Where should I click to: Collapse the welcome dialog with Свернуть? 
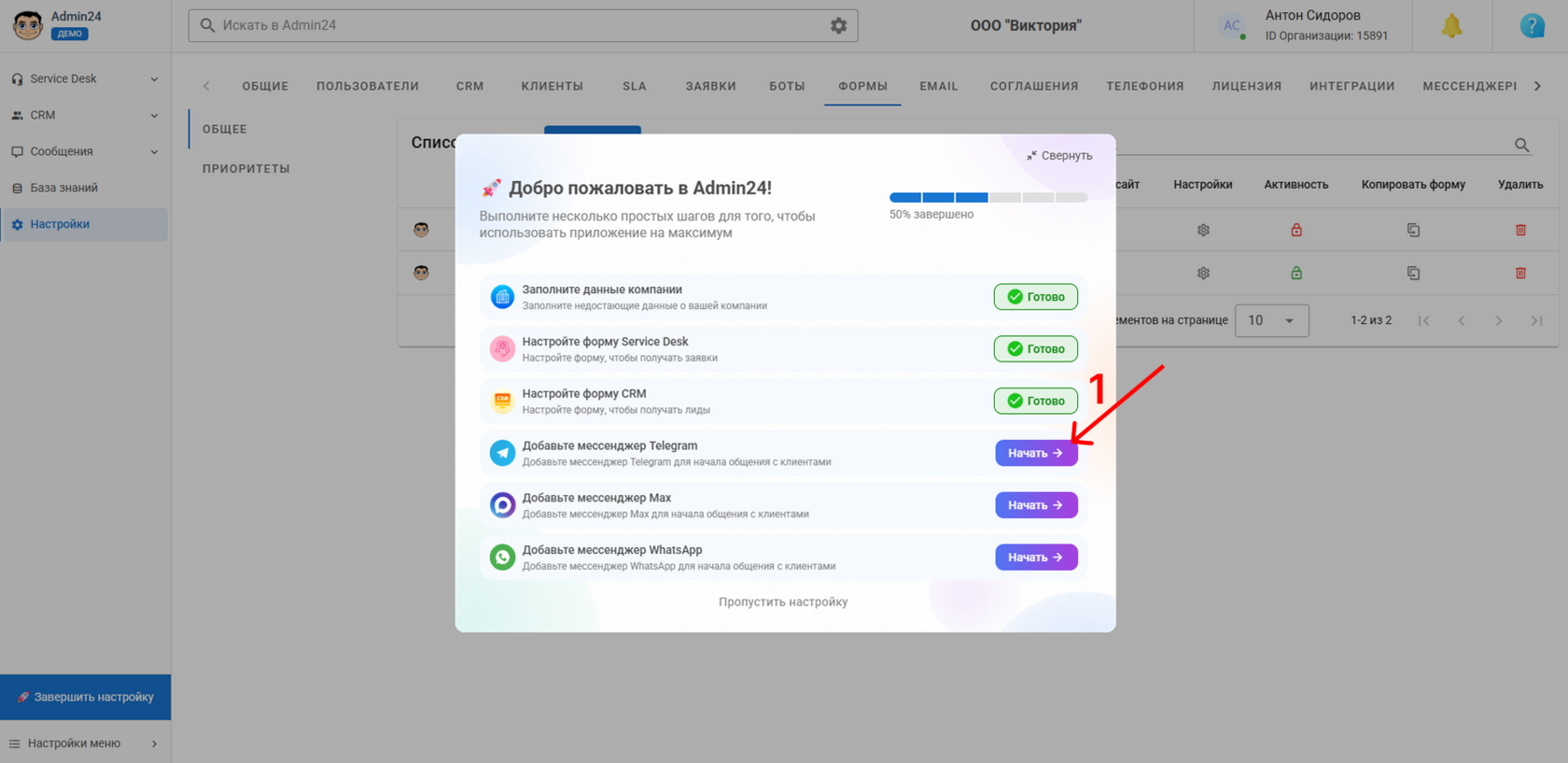1059,156
